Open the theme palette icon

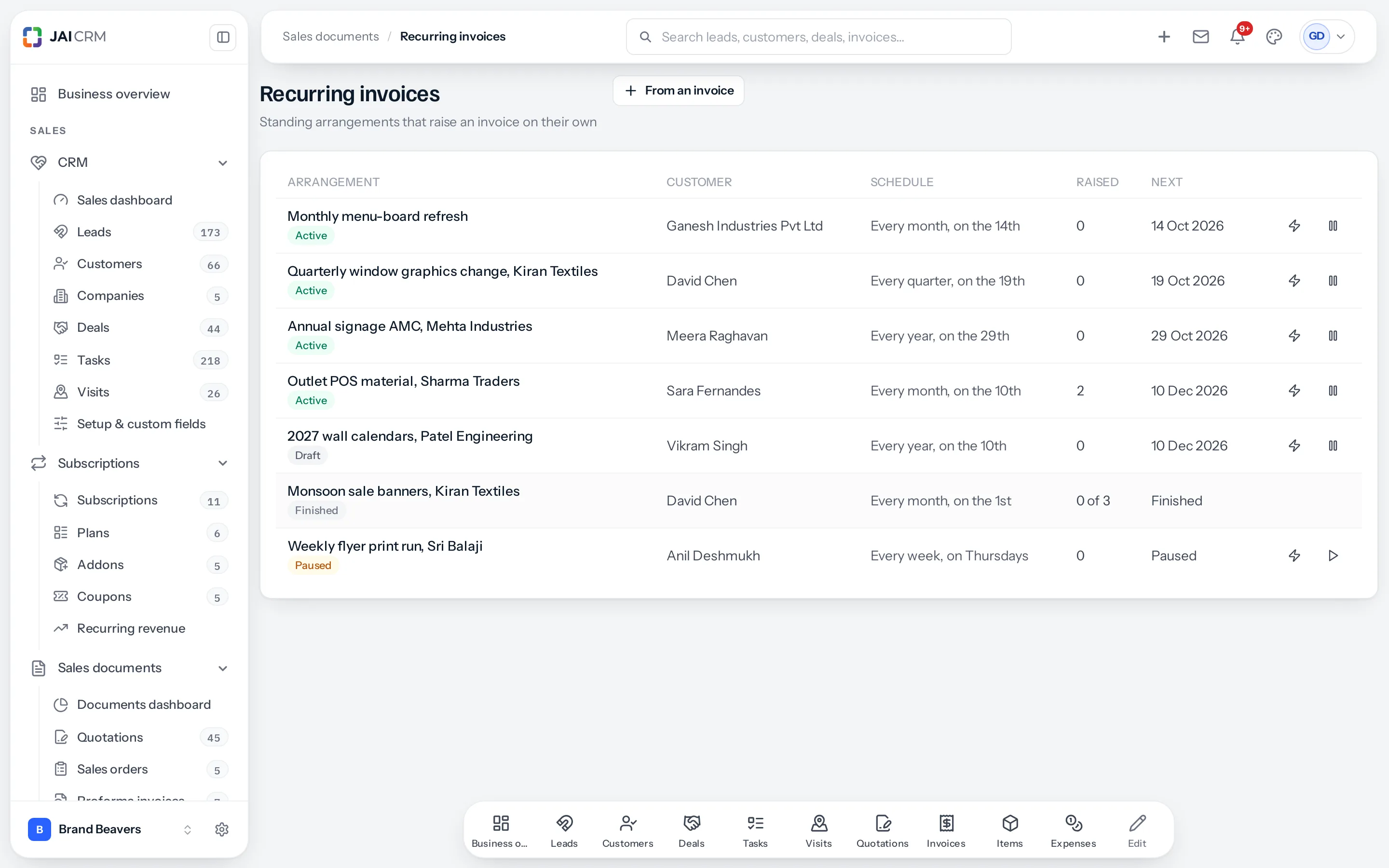1274,37
